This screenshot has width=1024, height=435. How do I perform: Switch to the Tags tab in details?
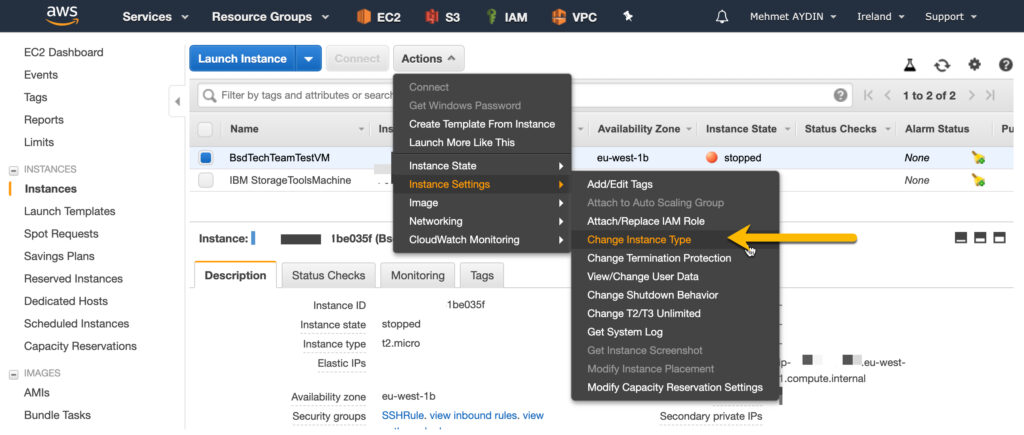tap(482, 275)
